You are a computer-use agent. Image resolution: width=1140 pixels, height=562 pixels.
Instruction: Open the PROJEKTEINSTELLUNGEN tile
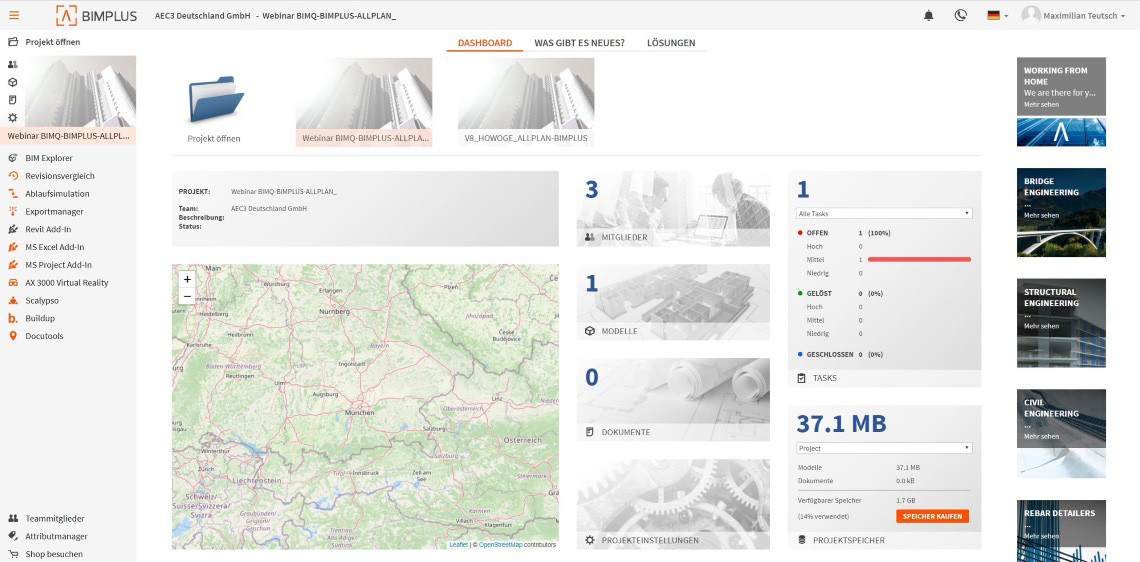coord(673,503)
